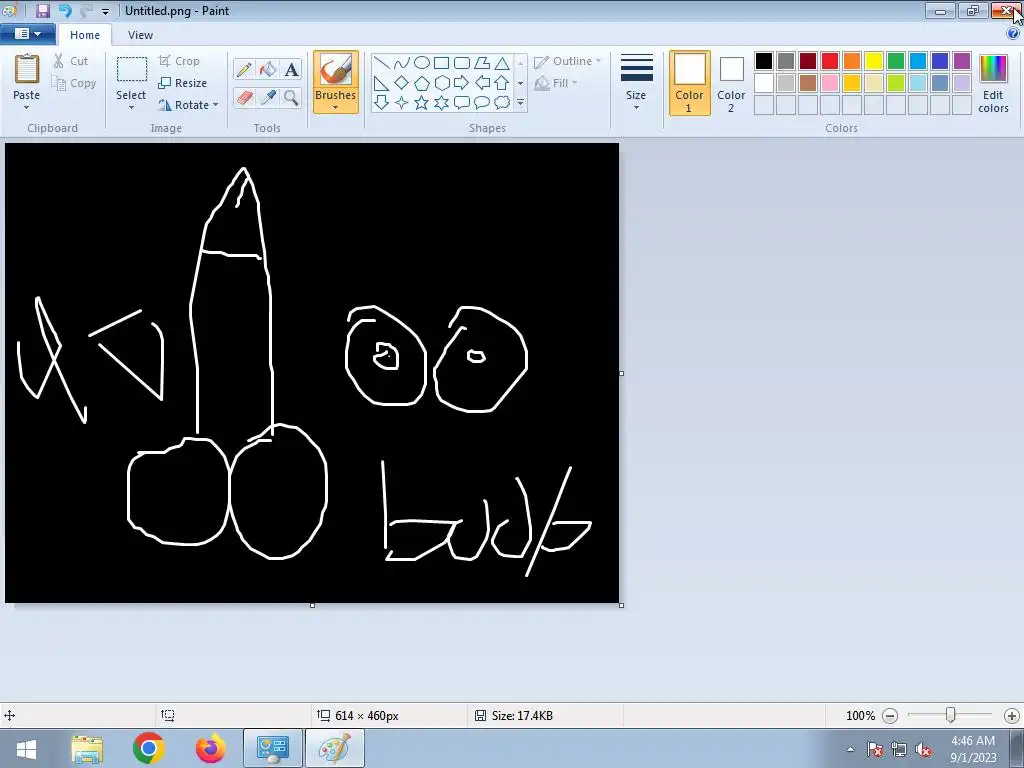The width and height of the screenshot is (1024, 768).
Task: Pick the Six-point star shape
Action: tap(441, 103)
